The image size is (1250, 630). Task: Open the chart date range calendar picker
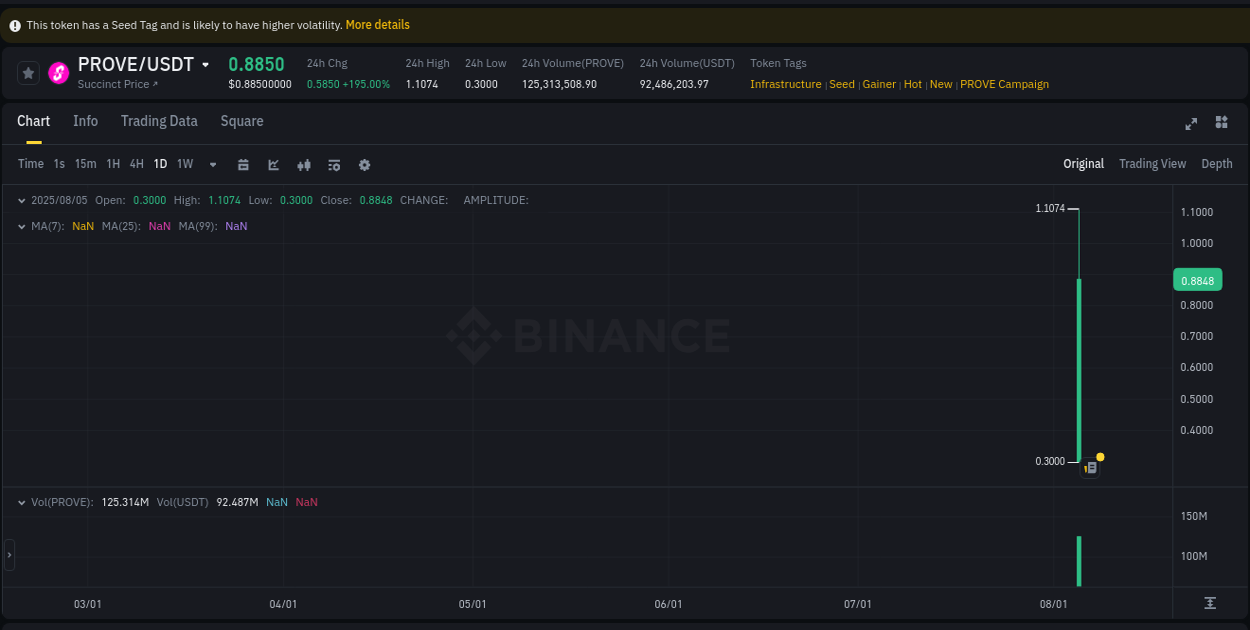(x=243, y=163)
